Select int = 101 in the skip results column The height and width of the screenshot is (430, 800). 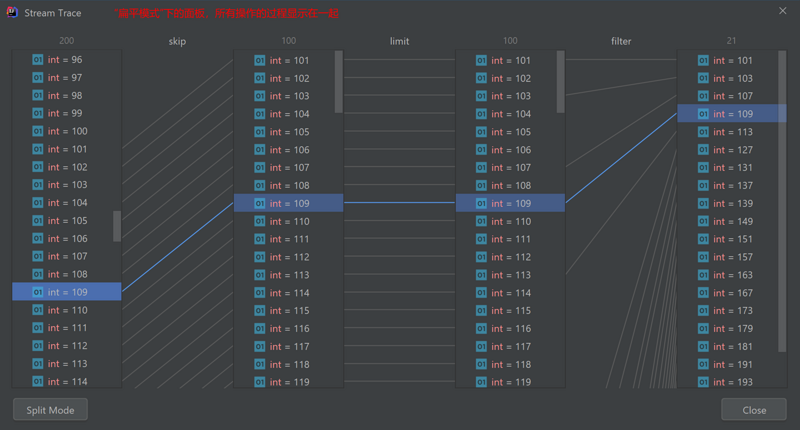(x=288, y=60)
